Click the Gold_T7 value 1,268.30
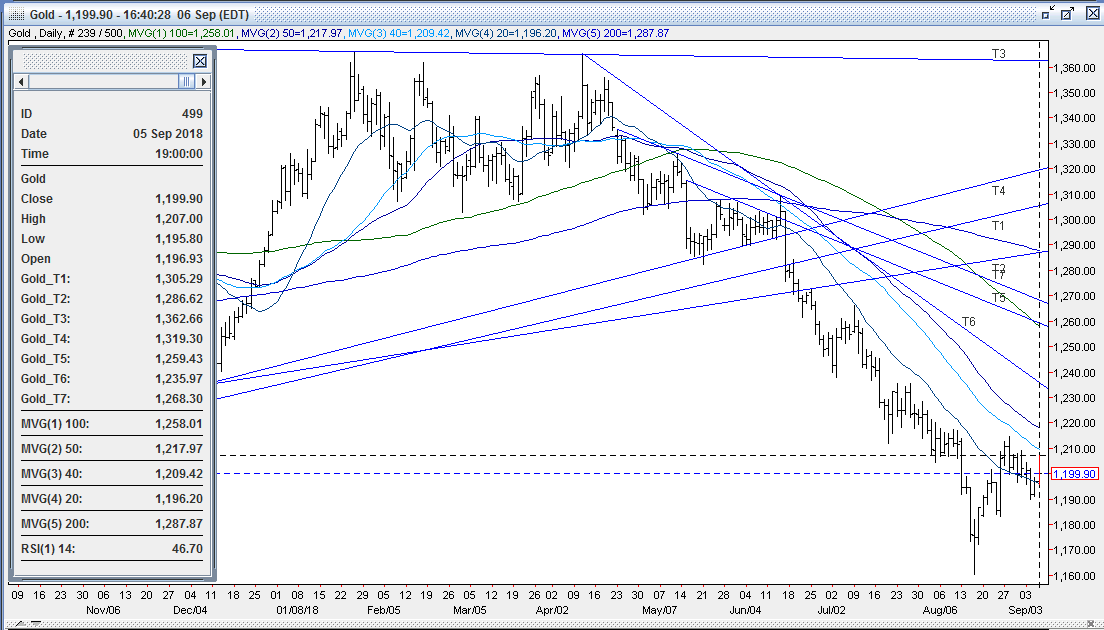1104x630 pixels. pos(179,398)
